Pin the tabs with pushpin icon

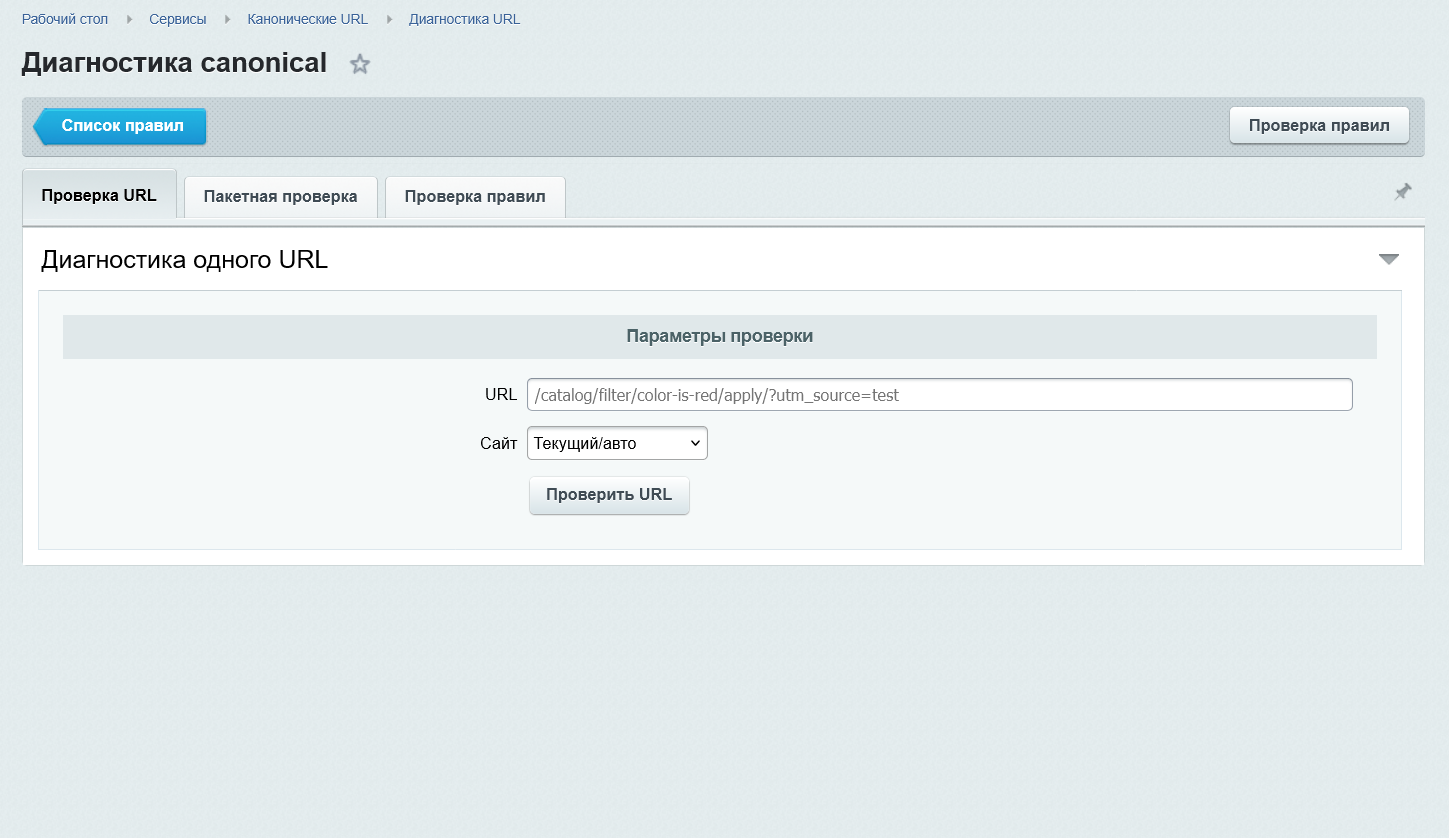pyautogui.click(x=1403, y=192)
